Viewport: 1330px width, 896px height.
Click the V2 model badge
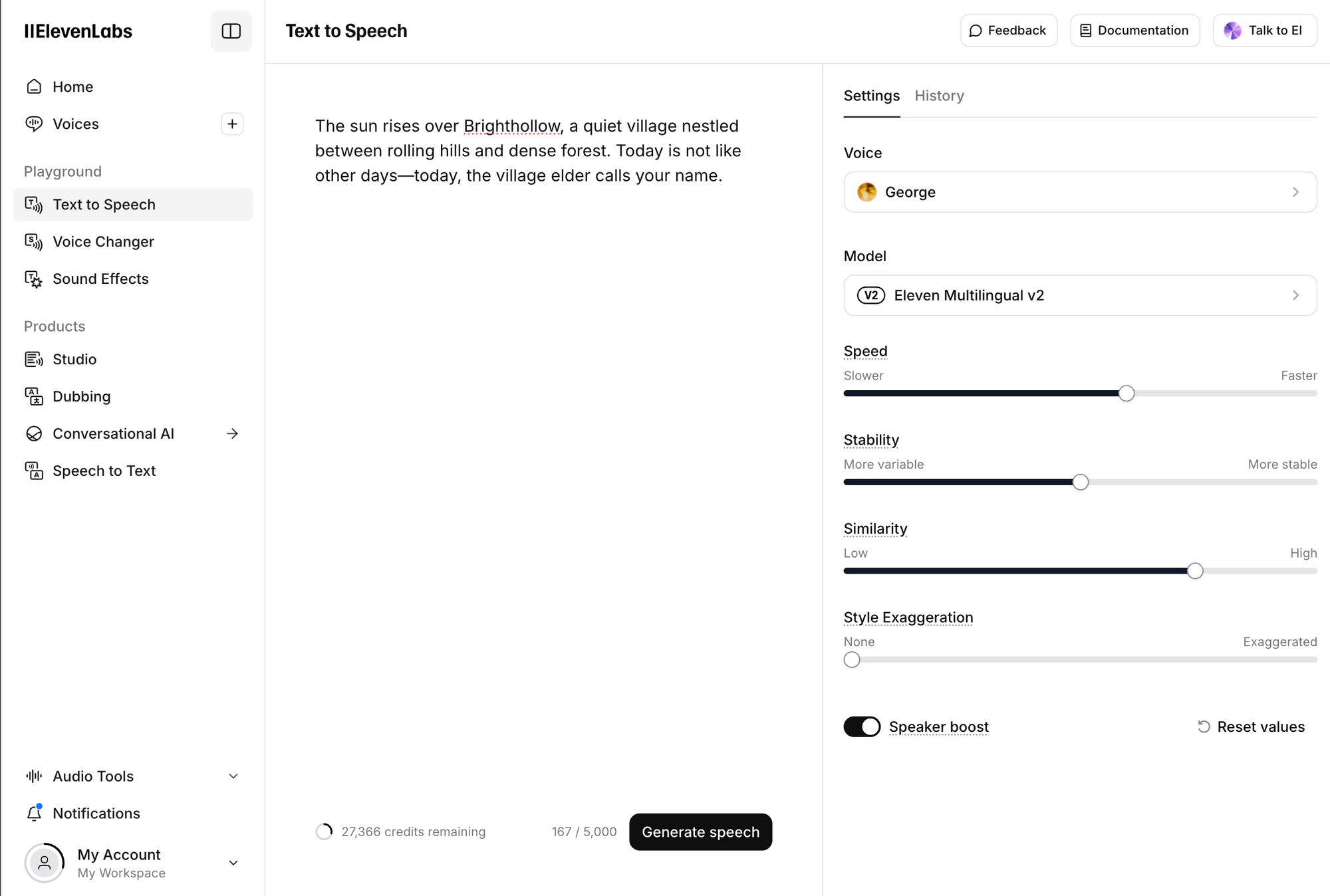pyautogui.click(x=870, y=295)
